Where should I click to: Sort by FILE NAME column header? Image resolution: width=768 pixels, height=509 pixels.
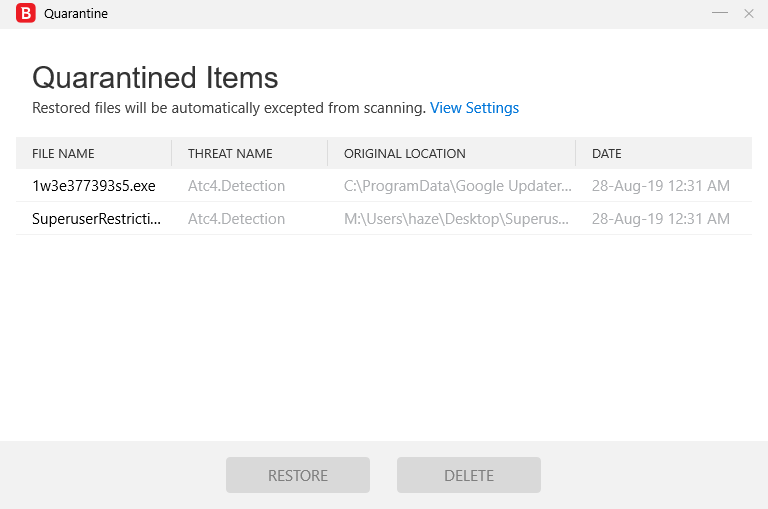[x=63, y=154]
